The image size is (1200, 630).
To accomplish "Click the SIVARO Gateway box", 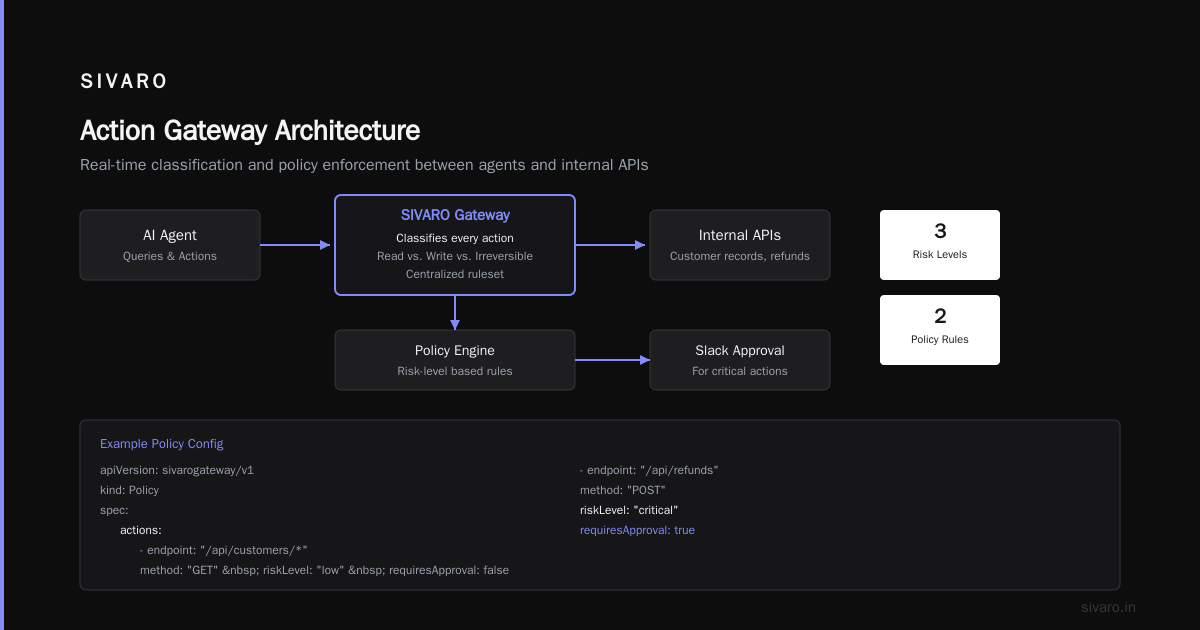I will pyautogui.click(x=455, y=245).
